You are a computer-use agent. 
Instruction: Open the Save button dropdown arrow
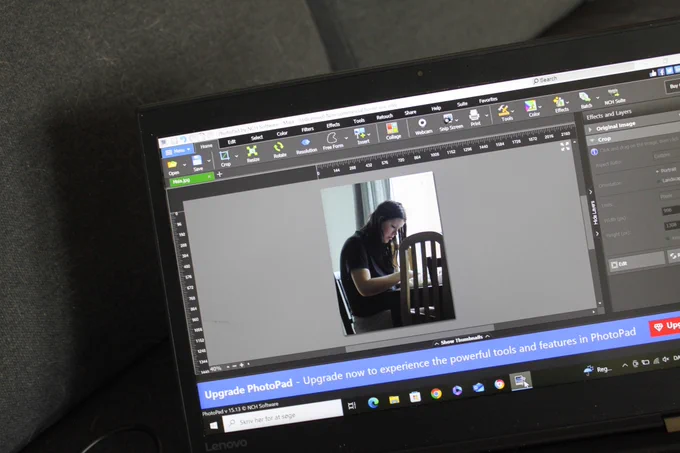tap(209, 161)
